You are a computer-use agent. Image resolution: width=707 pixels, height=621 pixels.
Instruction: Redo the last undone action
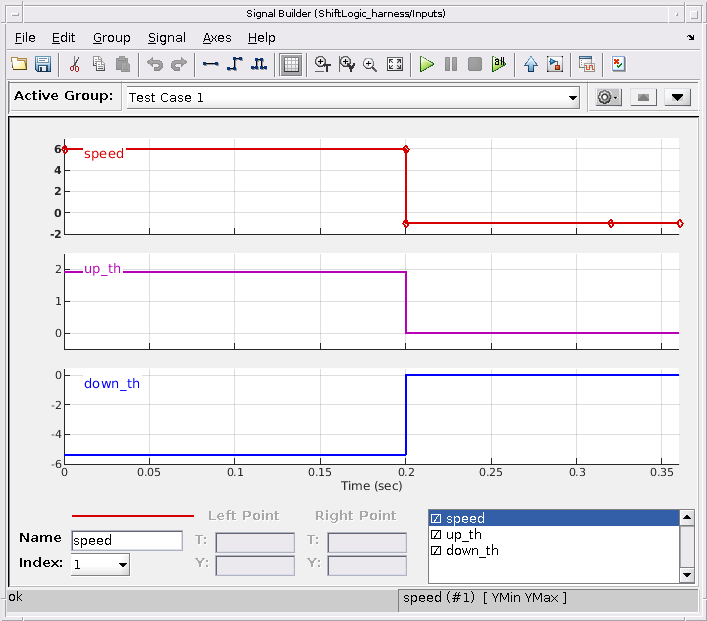click(179, 64)
